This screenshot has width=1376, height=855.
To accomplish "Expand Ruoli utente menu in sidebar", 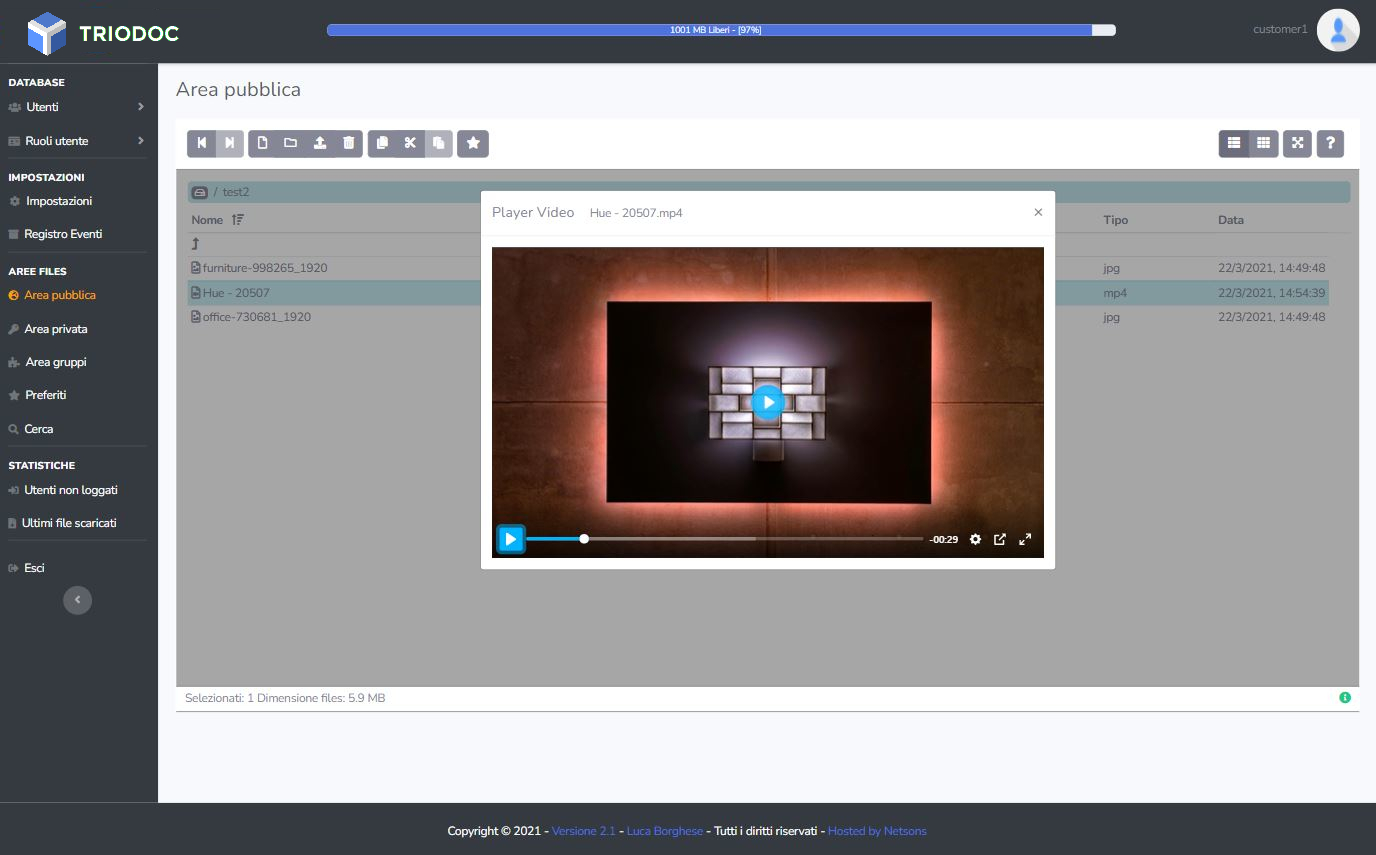I will point(78,141).
